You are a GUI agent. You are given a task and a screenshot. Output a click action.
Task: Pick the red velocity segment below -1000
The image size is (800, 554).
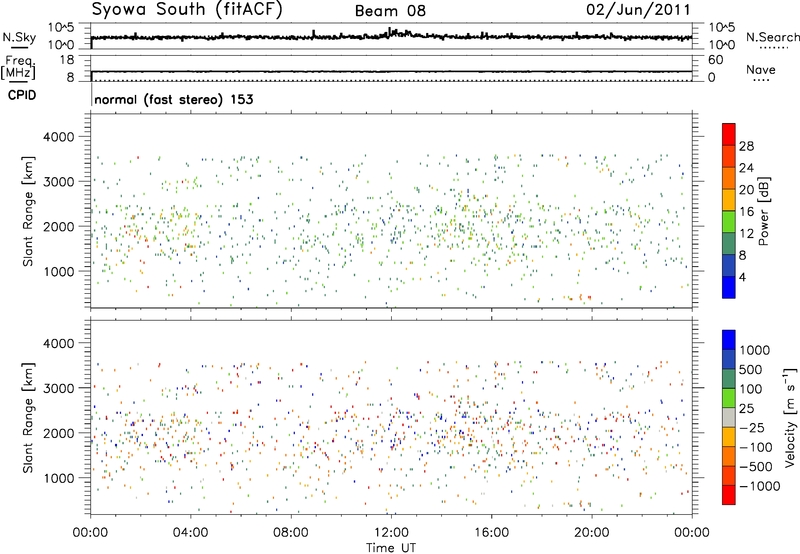click(729, 495)
